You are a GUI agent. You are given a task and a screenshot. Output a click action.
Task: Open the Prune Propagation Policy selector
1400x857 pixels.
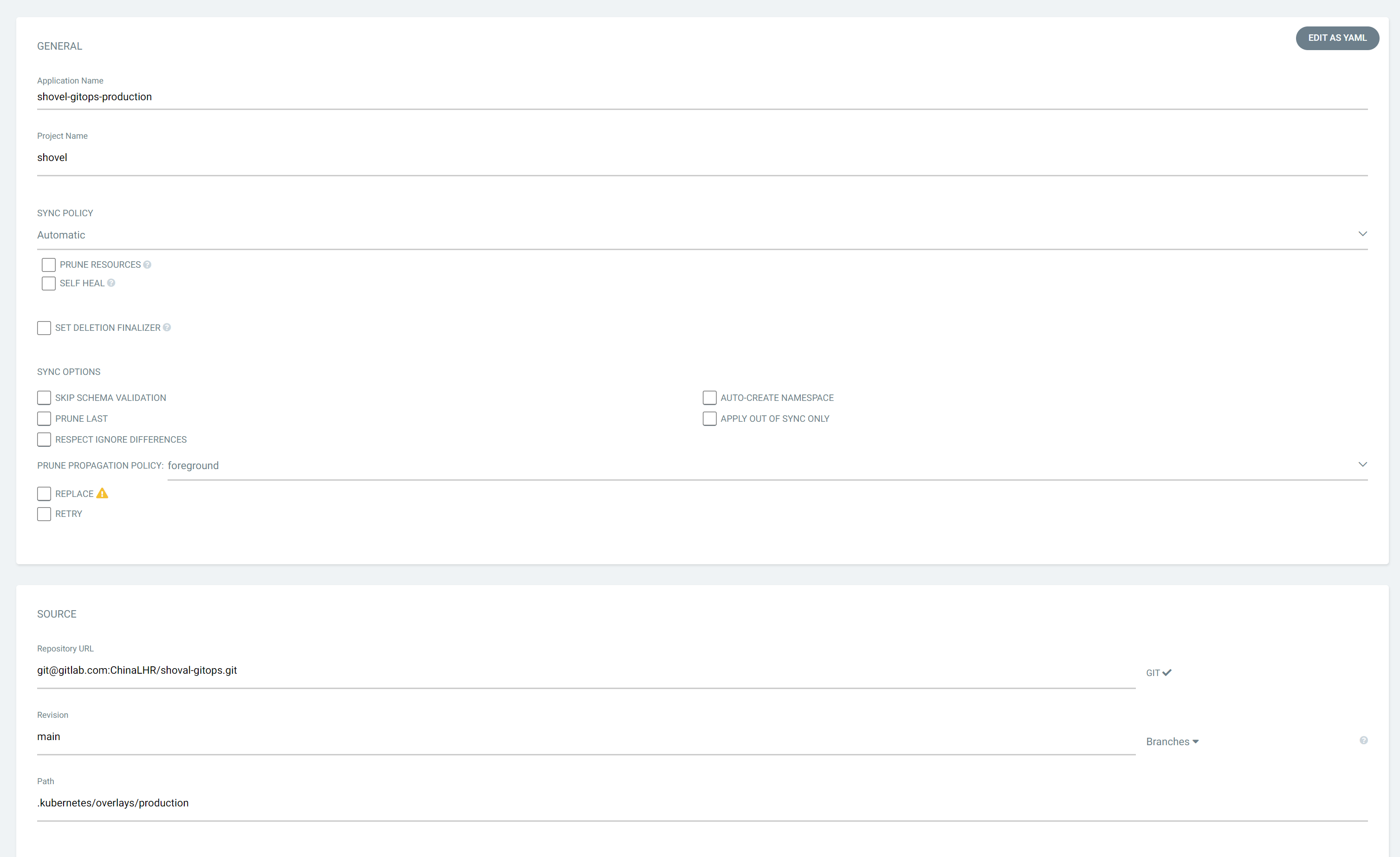(1362, 464)
